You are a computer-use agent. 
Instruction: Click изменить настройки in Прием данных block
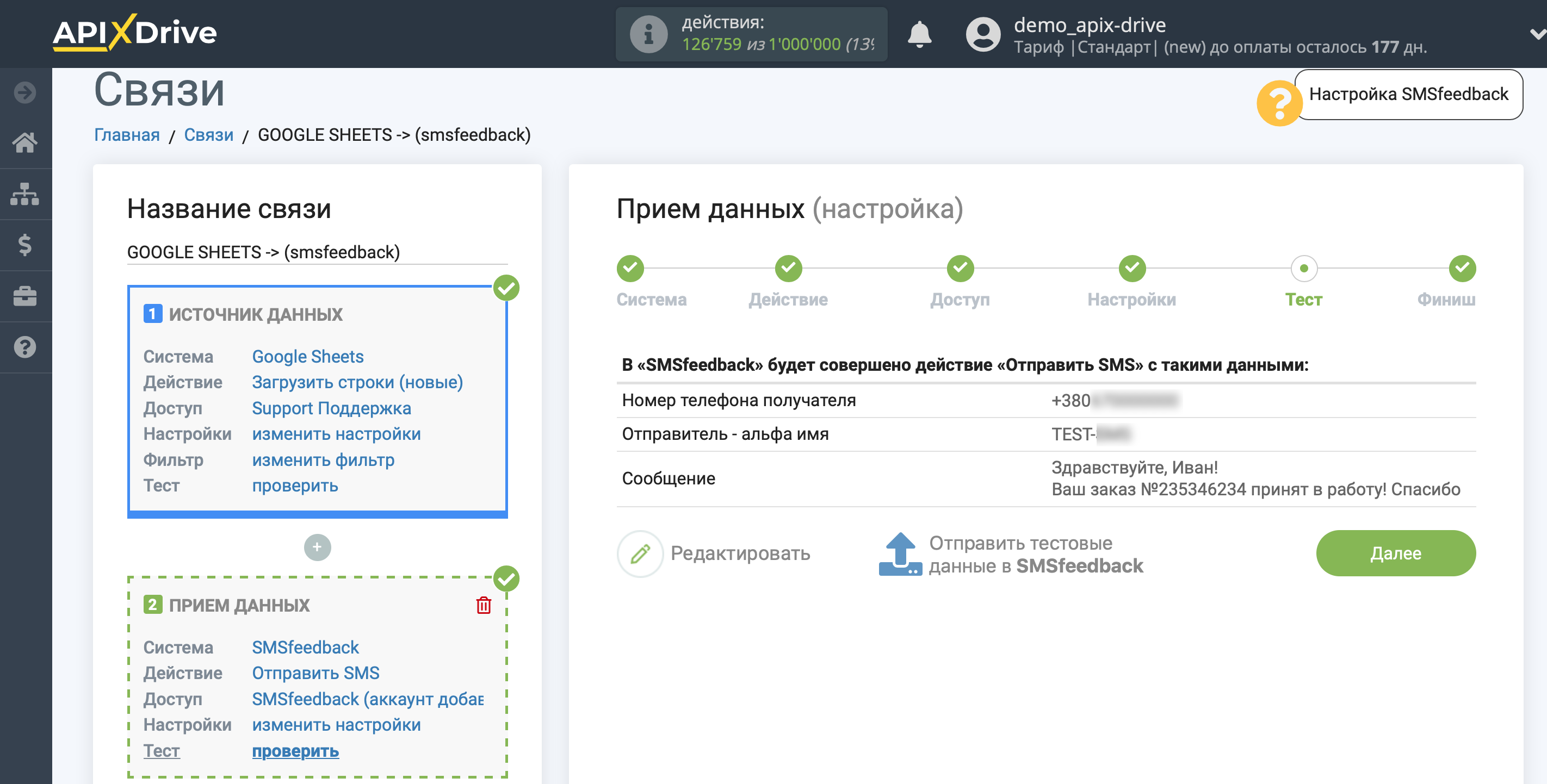[x=336, y=725]
